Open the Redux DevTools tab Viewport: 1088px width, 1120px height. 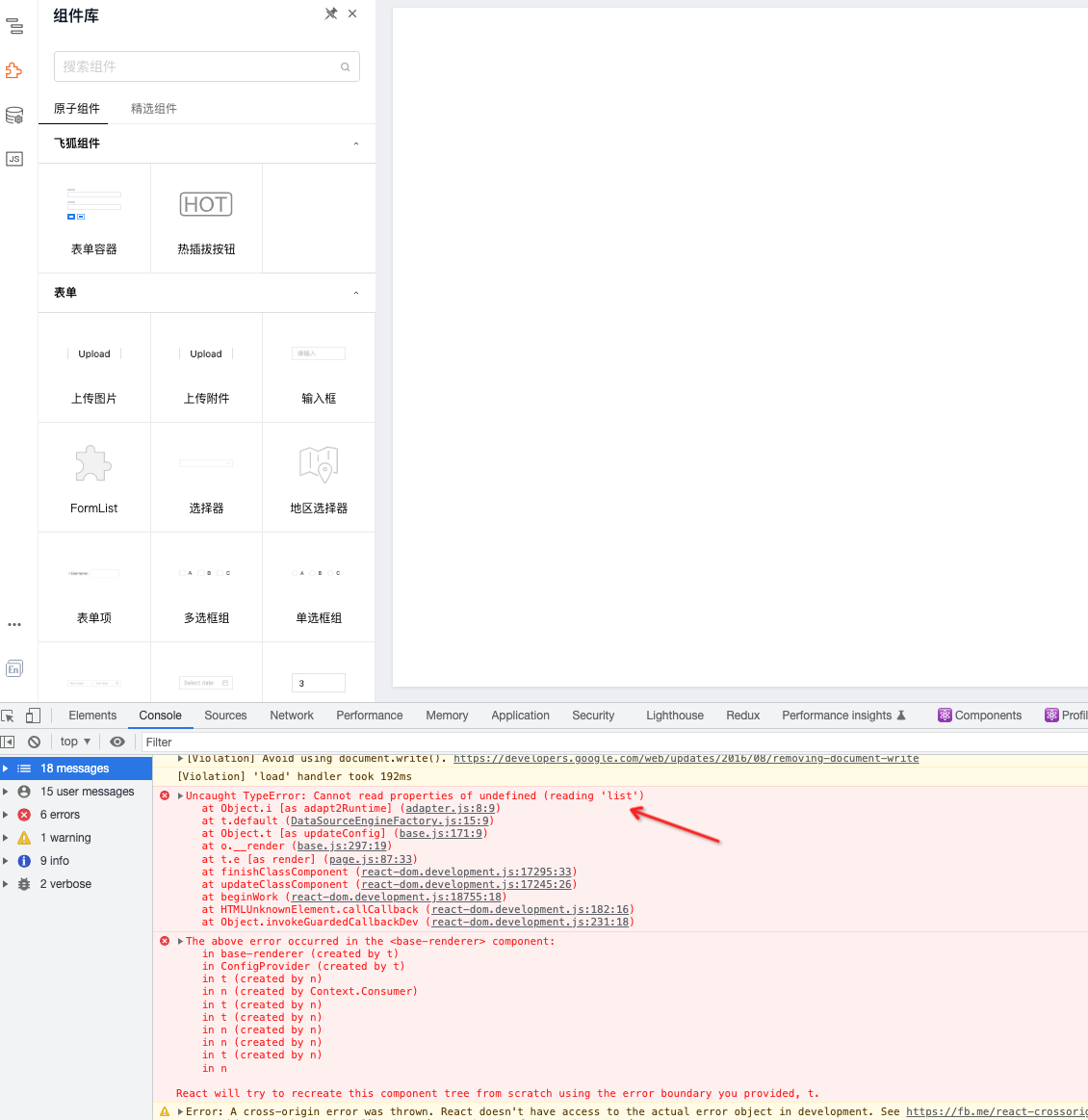click(x=743, y=716)
